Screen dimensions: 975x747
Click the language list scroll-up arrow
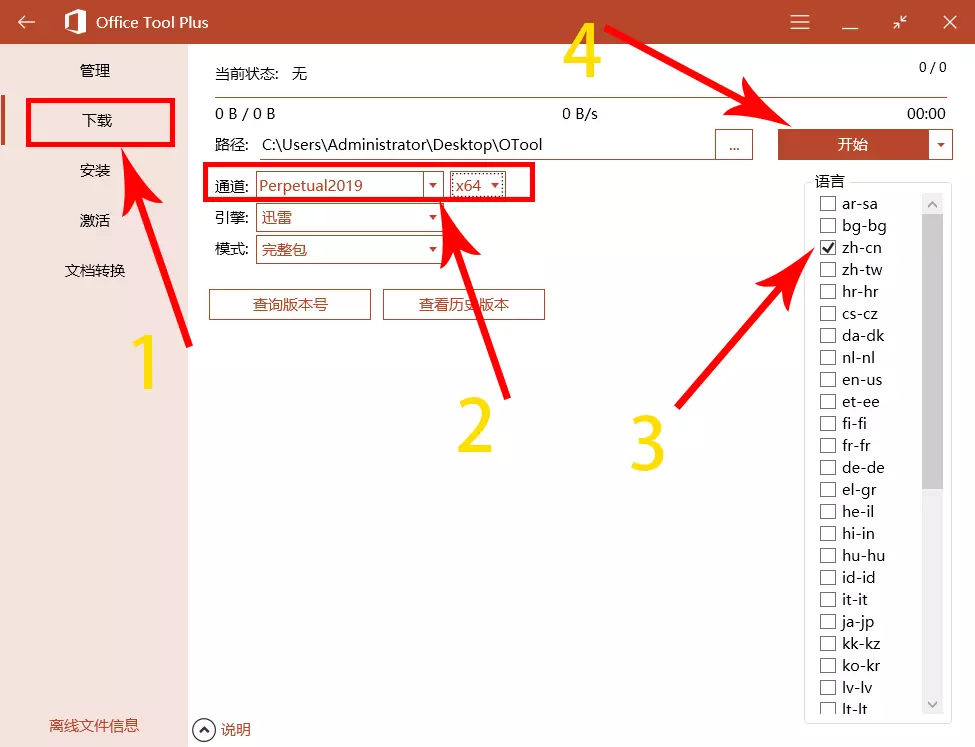tap(932, 204)
